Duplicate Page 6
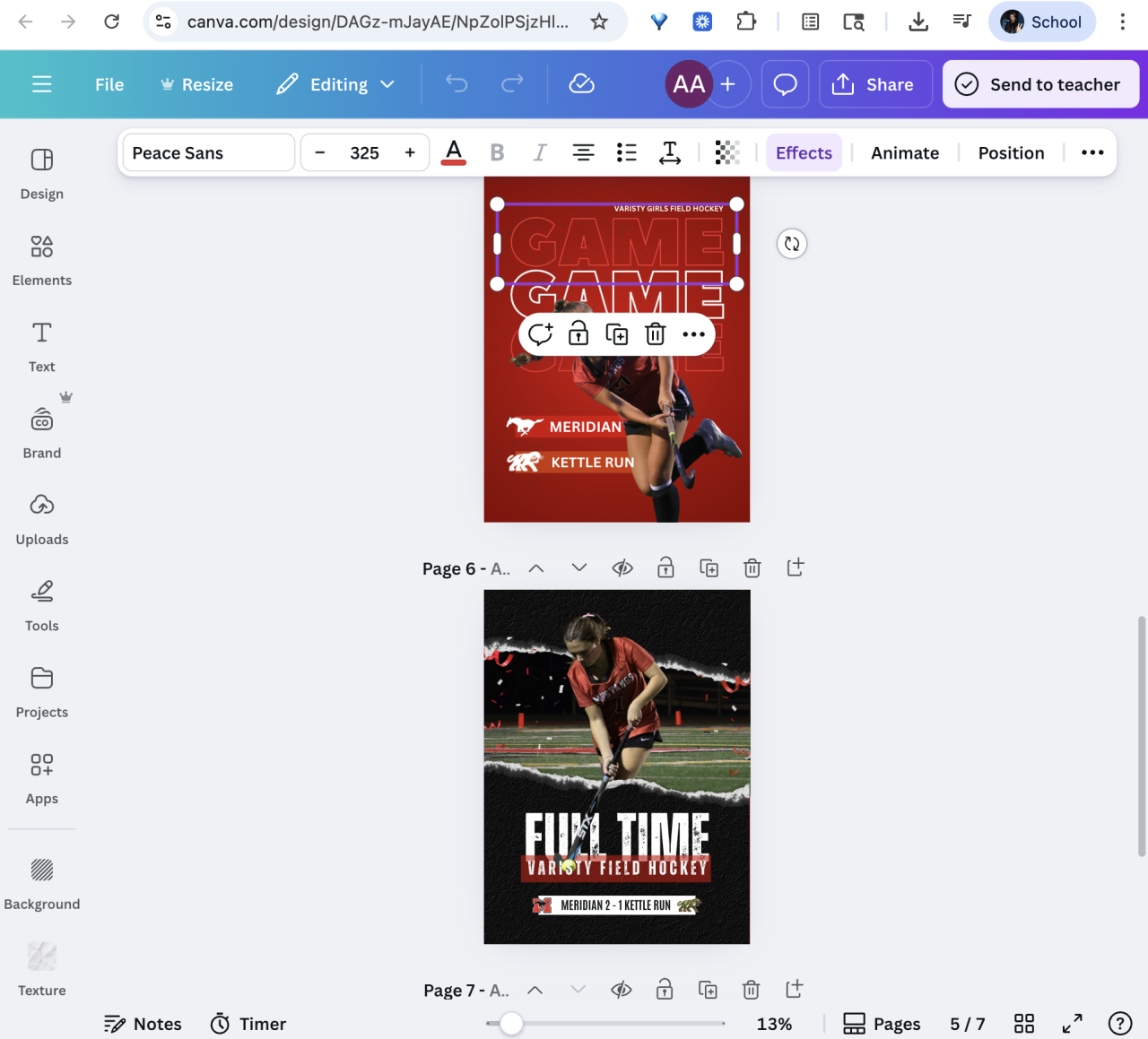This screenshot has height=1039, width=1148. coord(709,568)
